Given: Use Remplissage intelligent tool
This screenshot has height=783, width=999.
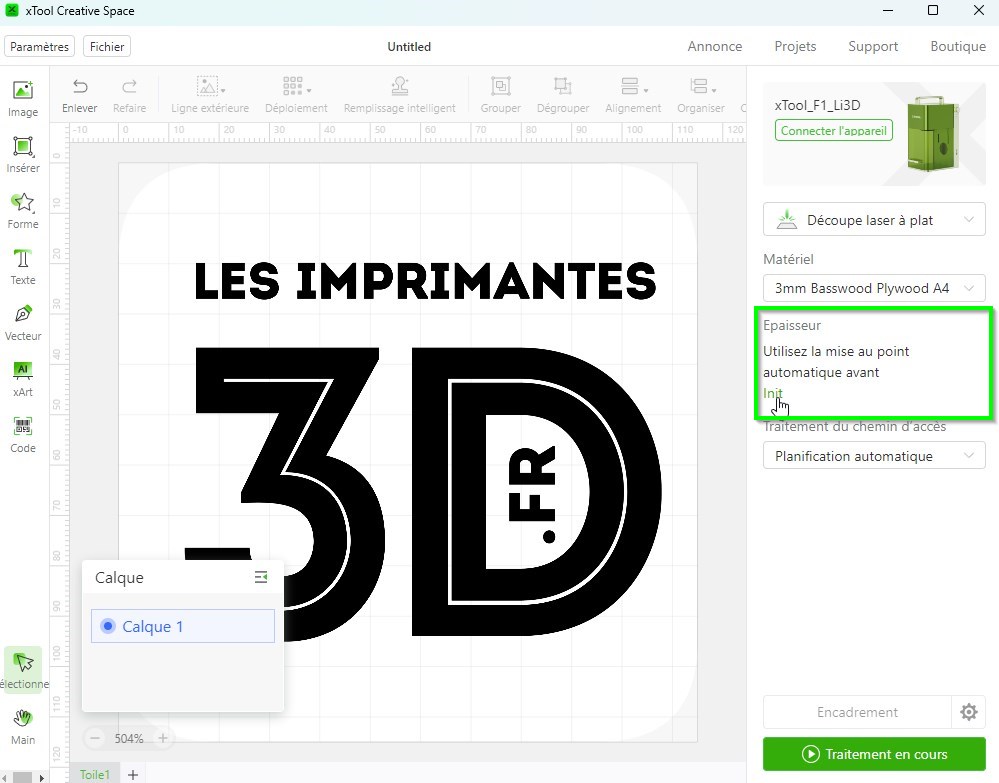Looking at the screenshot, I should 399,96.
